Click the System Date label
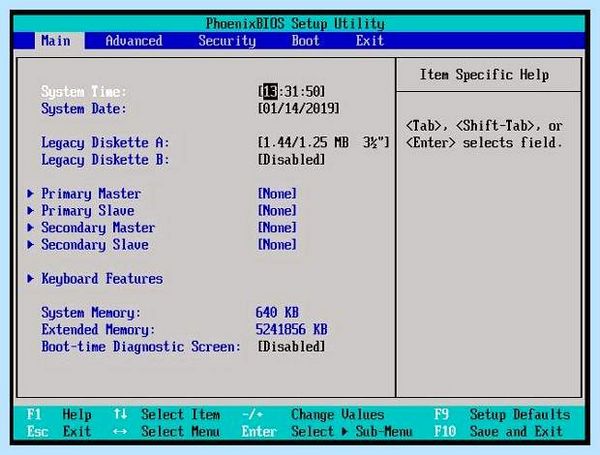 coord(83,109)
